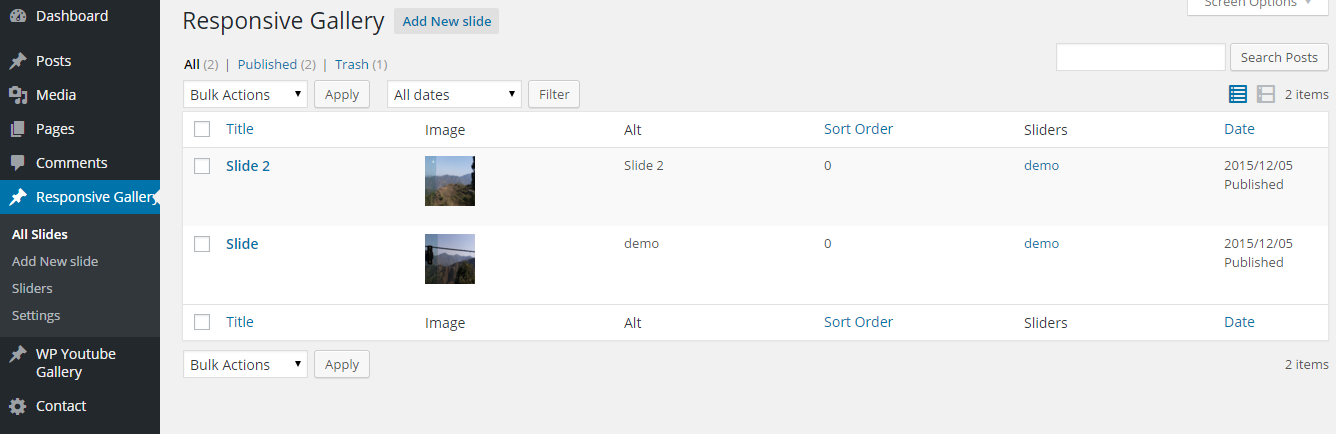Click the Dashboard gauge icon in sidebar
Image resolution: width=1336 pixels, height=434 pixels.
tap(17, 16)
